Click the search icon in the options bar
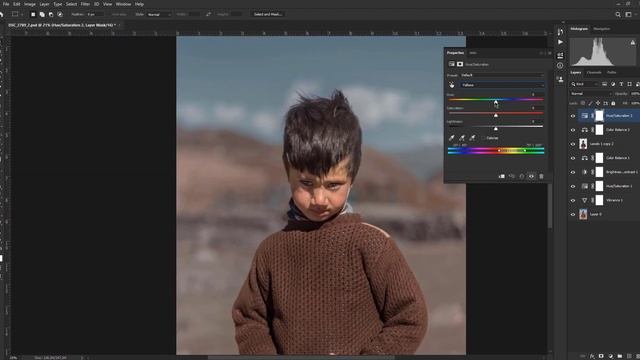The width and height of the screenshot is (640, 360). click(618, 15)
